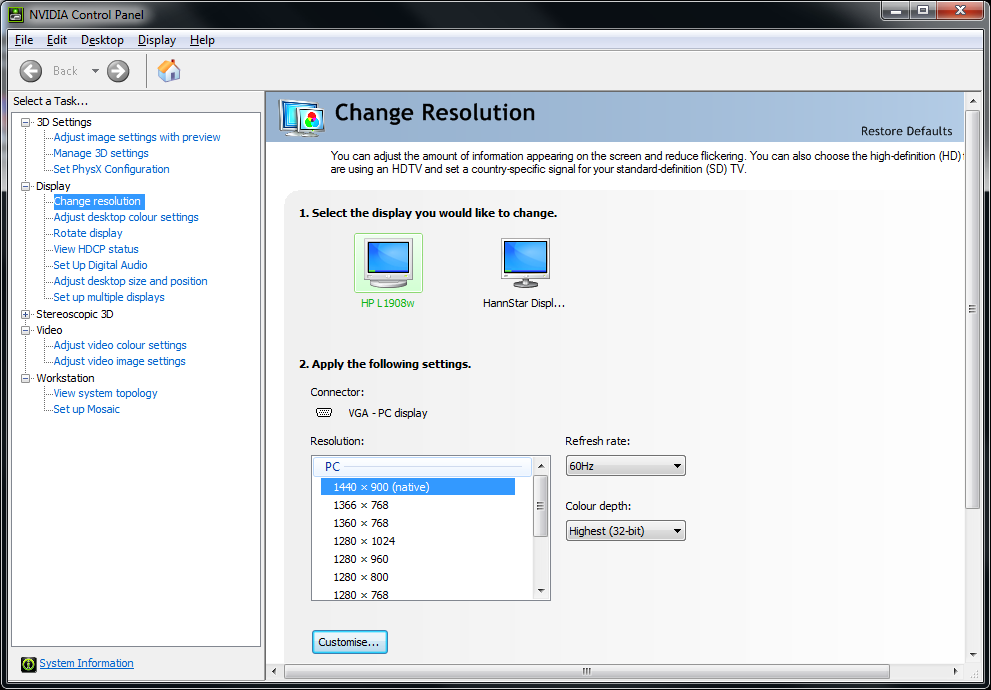Select the HP L1908w display icon

click(x=388, y=264)
